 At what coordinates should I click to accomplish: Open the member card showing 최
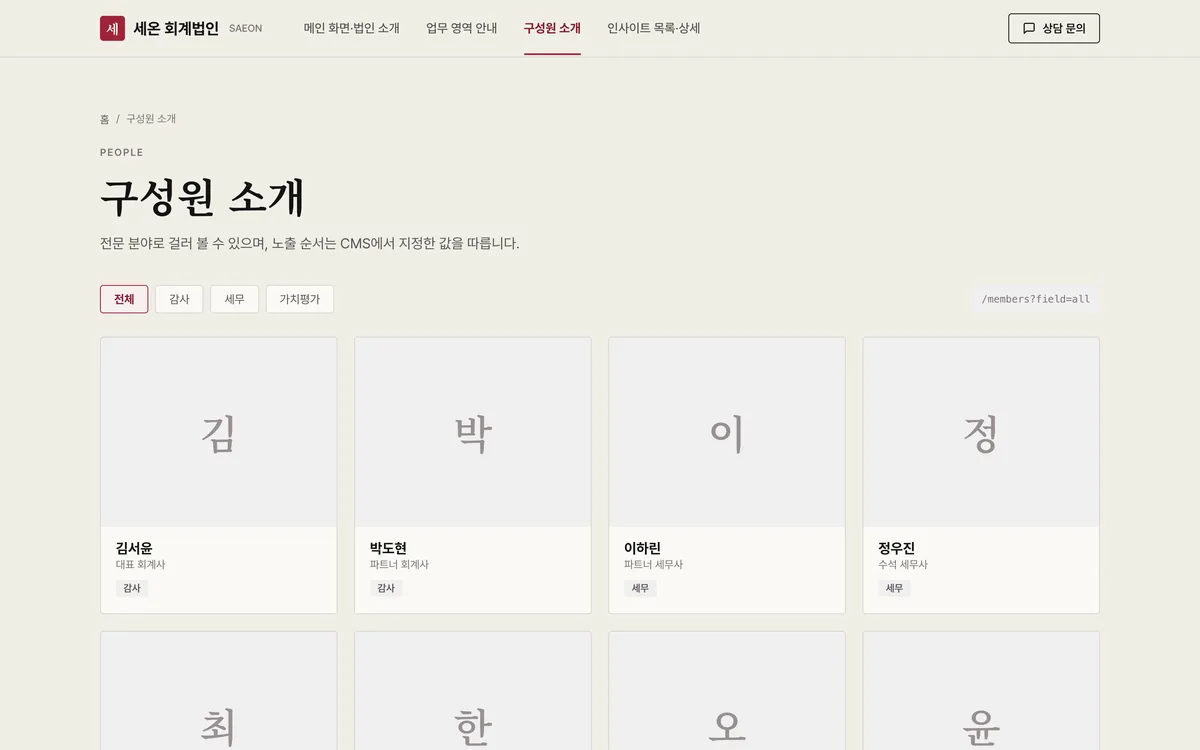click(x=219, y=691)
